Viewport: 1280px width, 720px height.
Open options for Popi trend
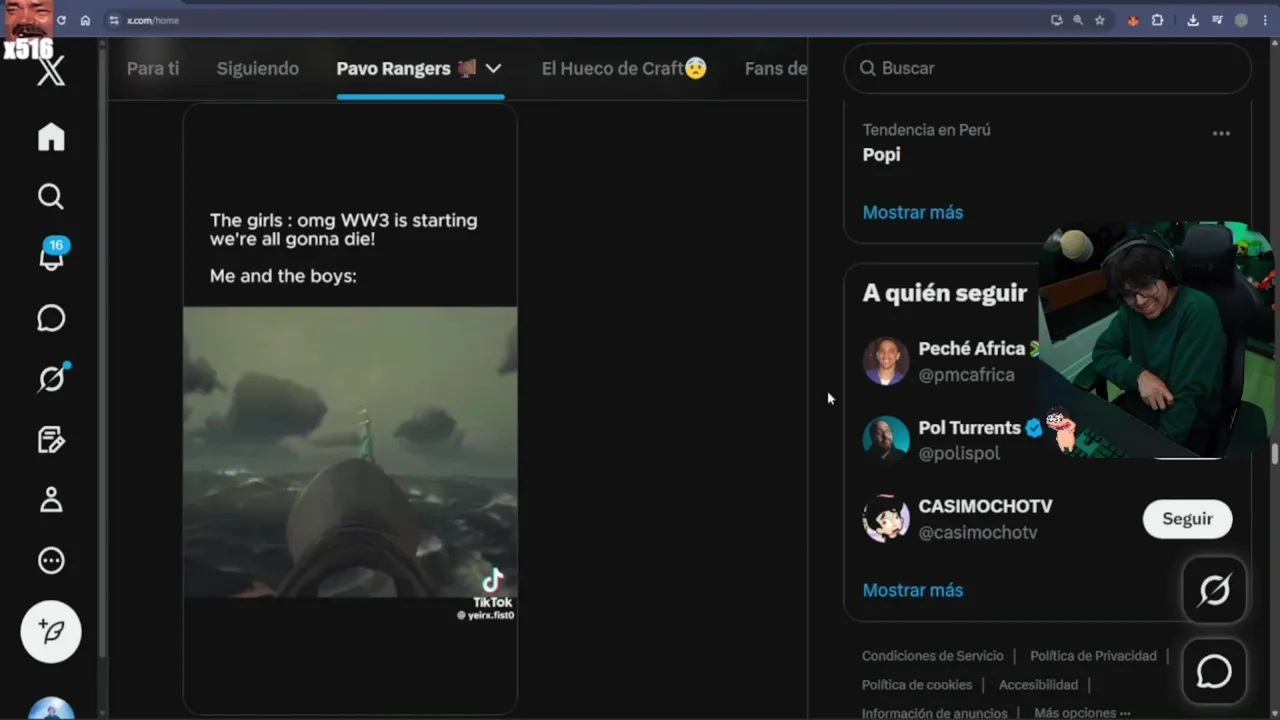[1221, 133]
